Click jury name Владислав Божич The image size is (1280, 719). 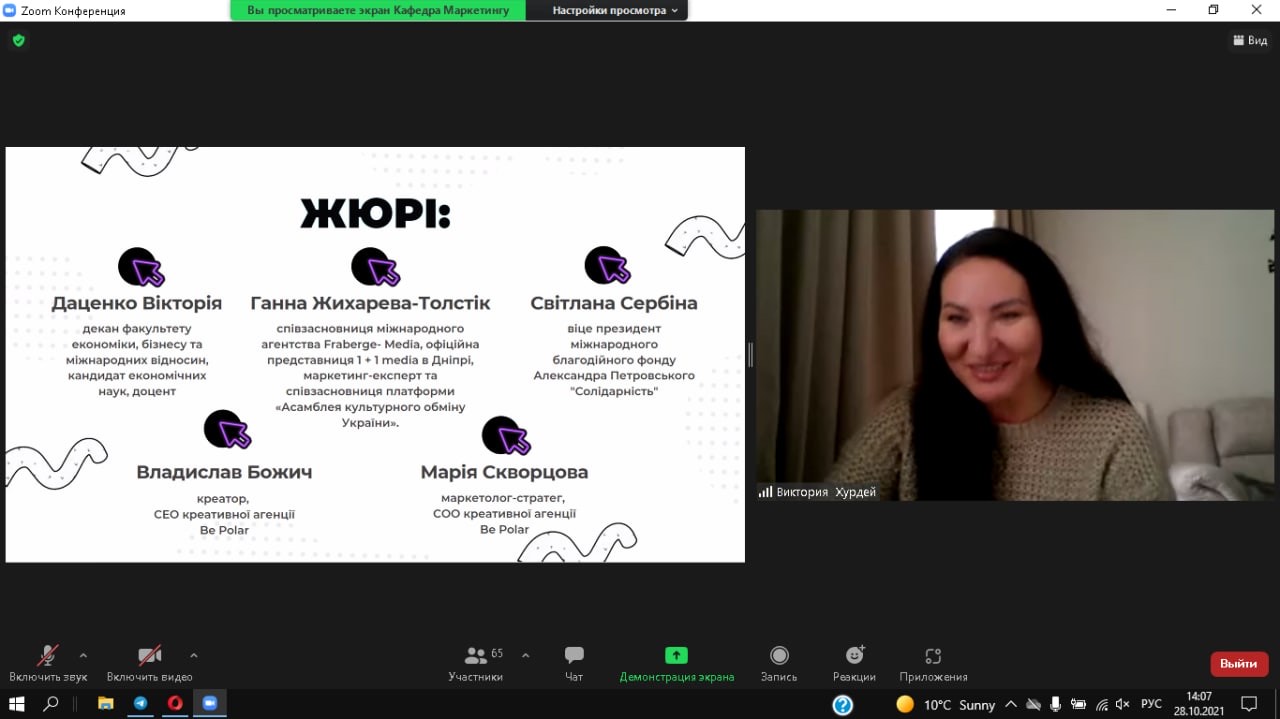click(224, 472)
